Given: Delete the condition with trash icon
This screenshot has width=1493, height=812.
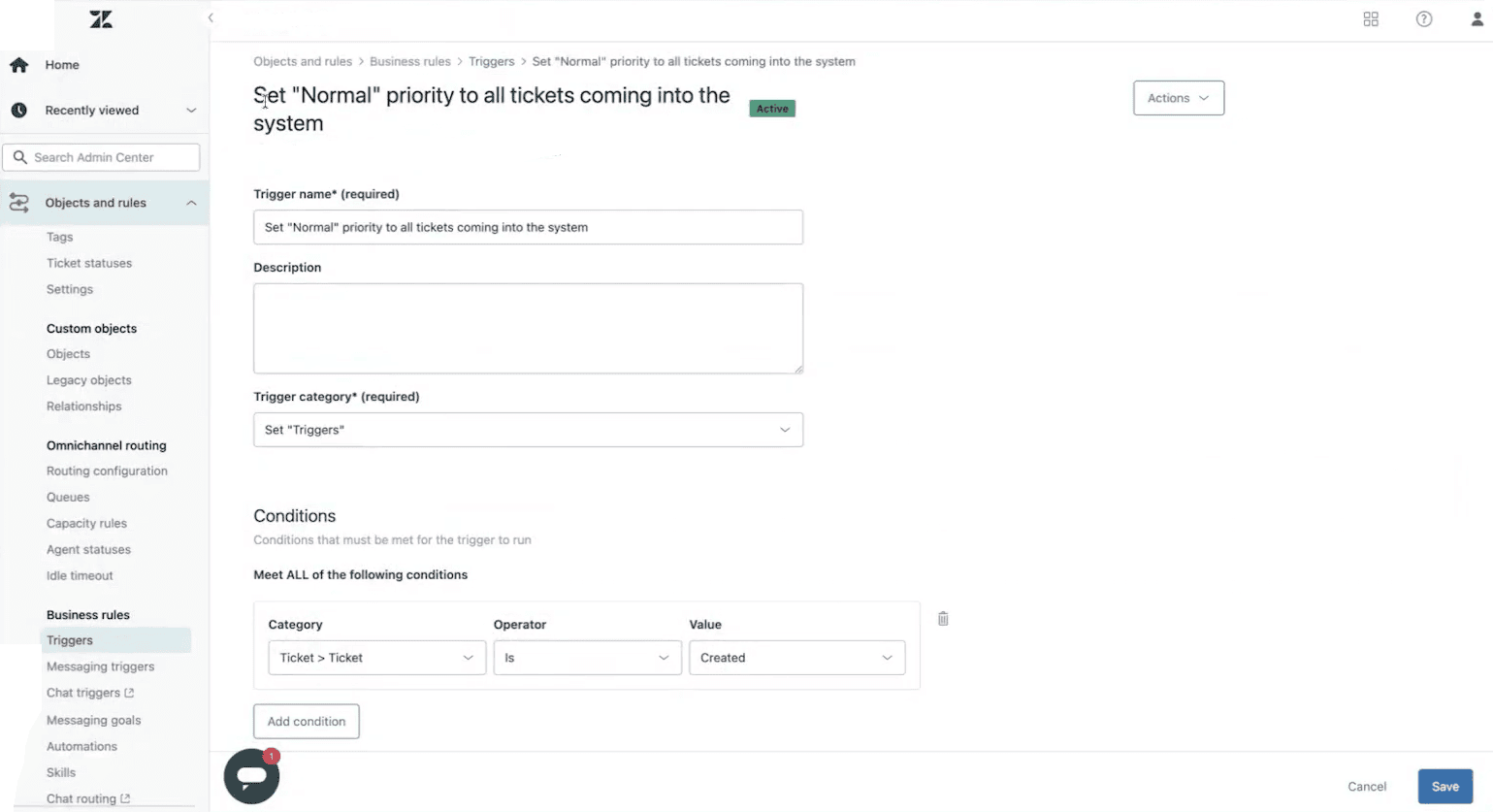Looking at the screenshot, I should pyautogui.click(x=943, y=619).
